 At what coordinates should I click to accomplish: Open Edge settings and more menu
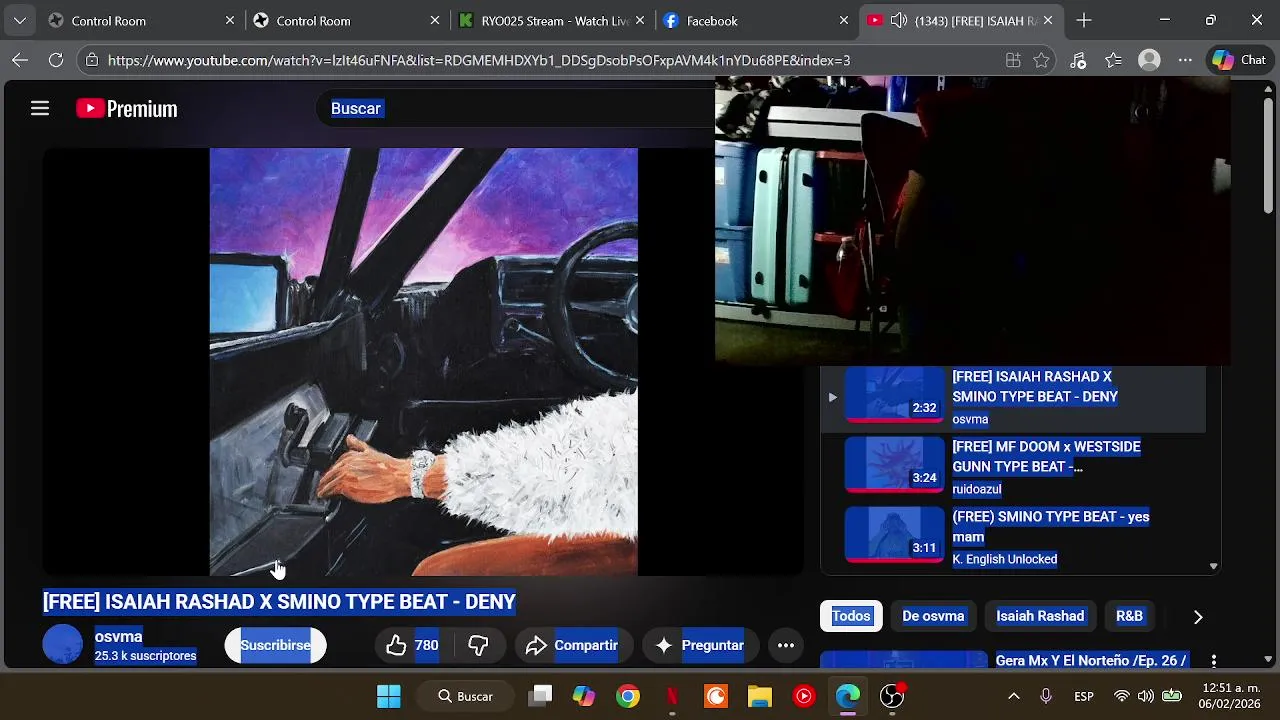[1185, 60]
